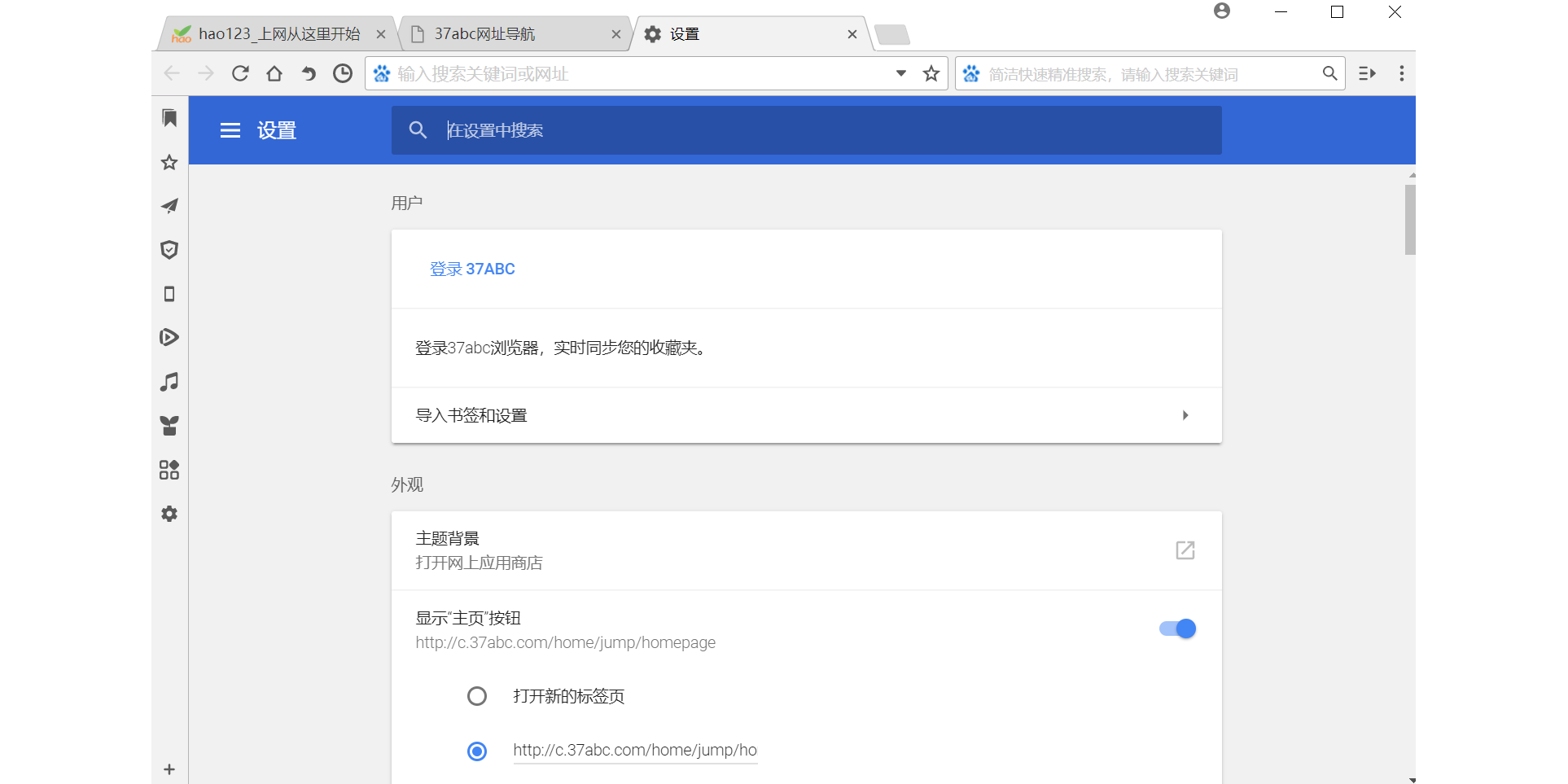Select the custom homepage URL radio button
This screenshot has height=784, width=1568.
(477, 751)
